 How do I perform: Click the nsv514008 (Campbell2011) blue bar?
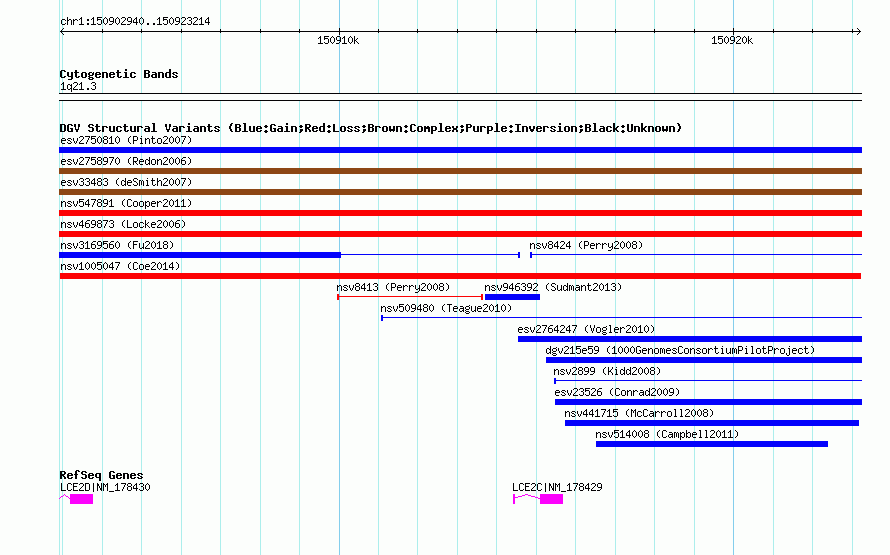[712, 444]
